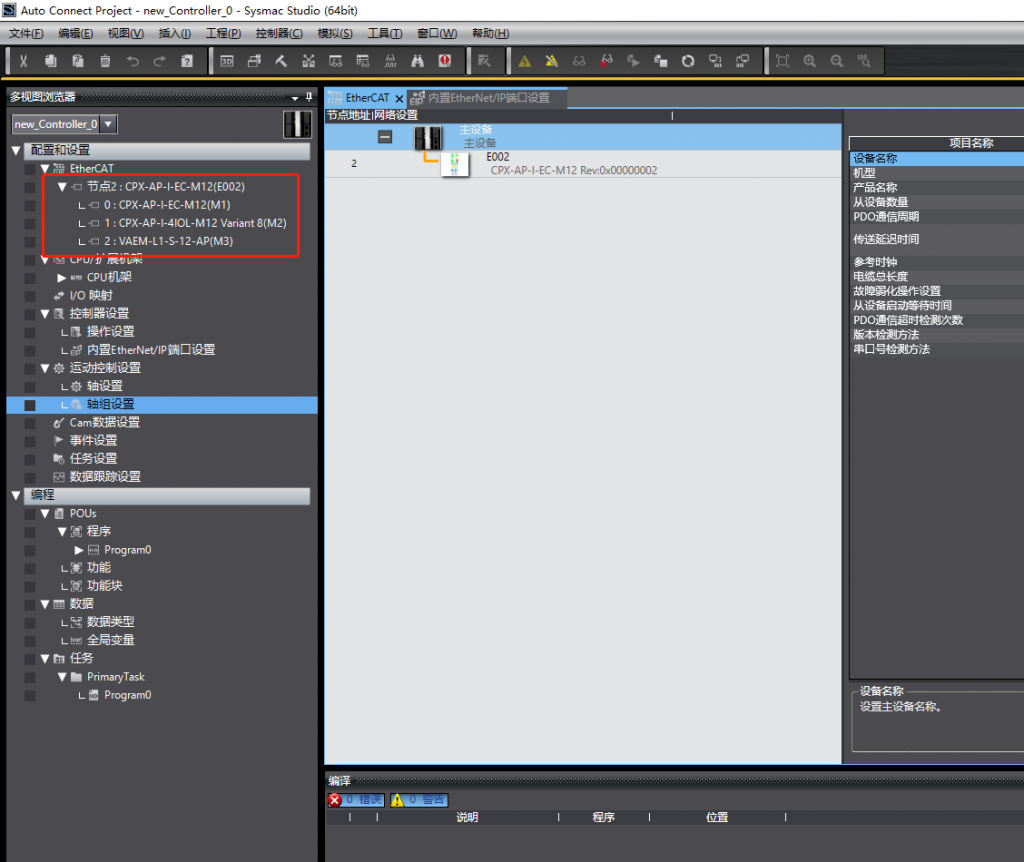Click the Copy toolbar icon

point(50,61)
